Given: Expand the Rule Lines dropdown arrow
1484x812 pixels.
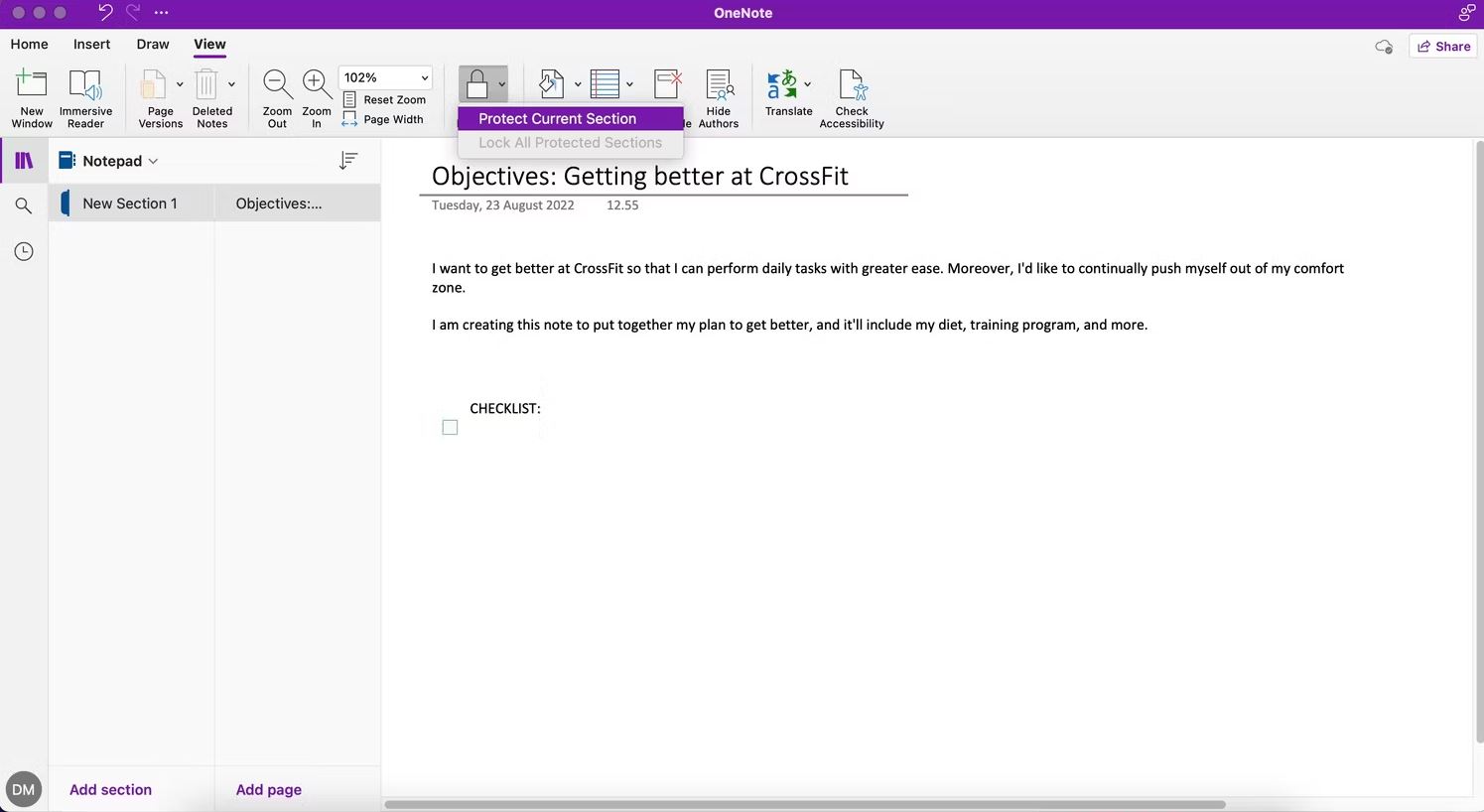Looking at the screenshot, I should (629, 84).
